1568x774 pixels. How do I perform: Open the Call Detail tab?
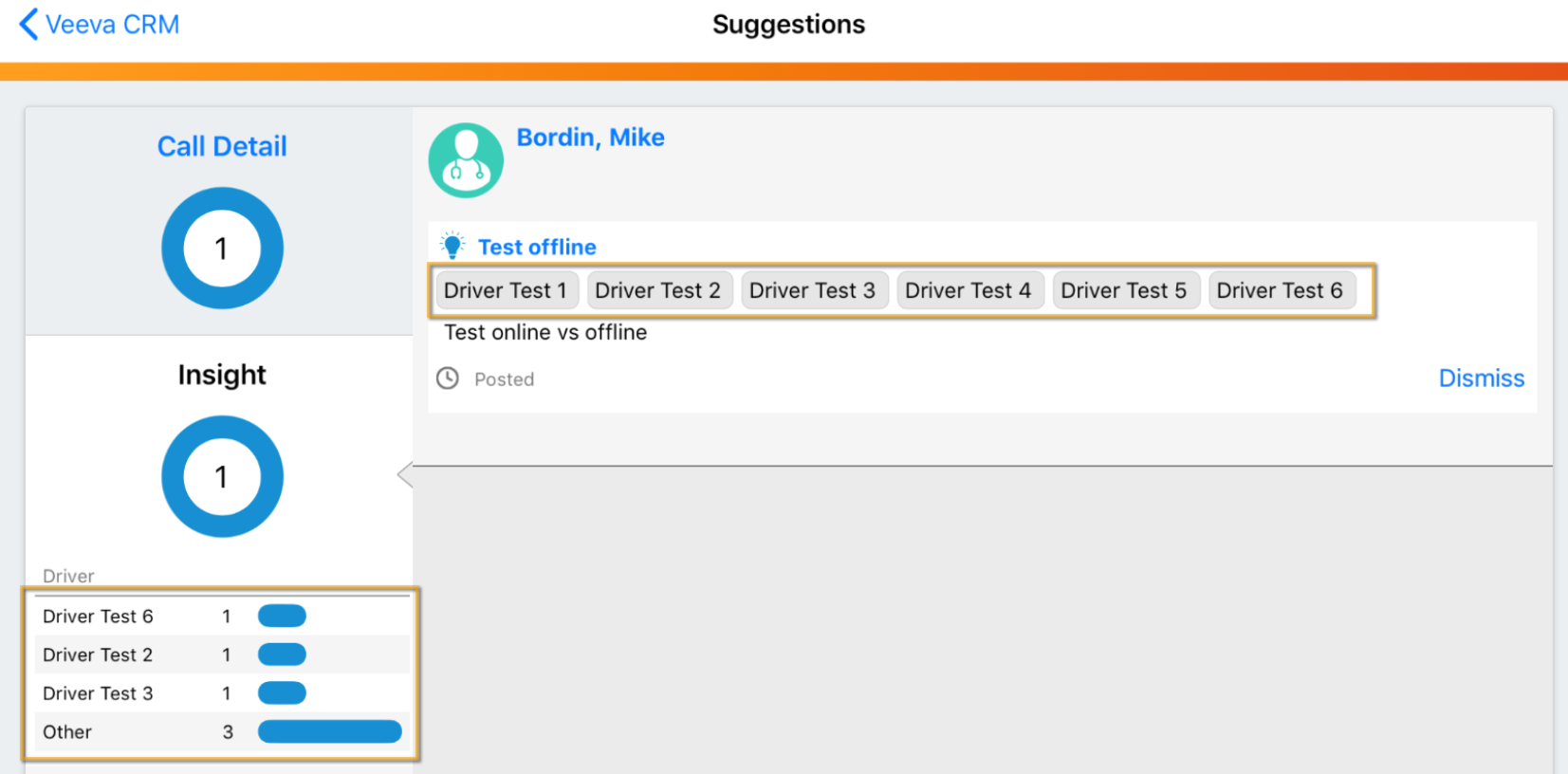[x=222, y=146]
